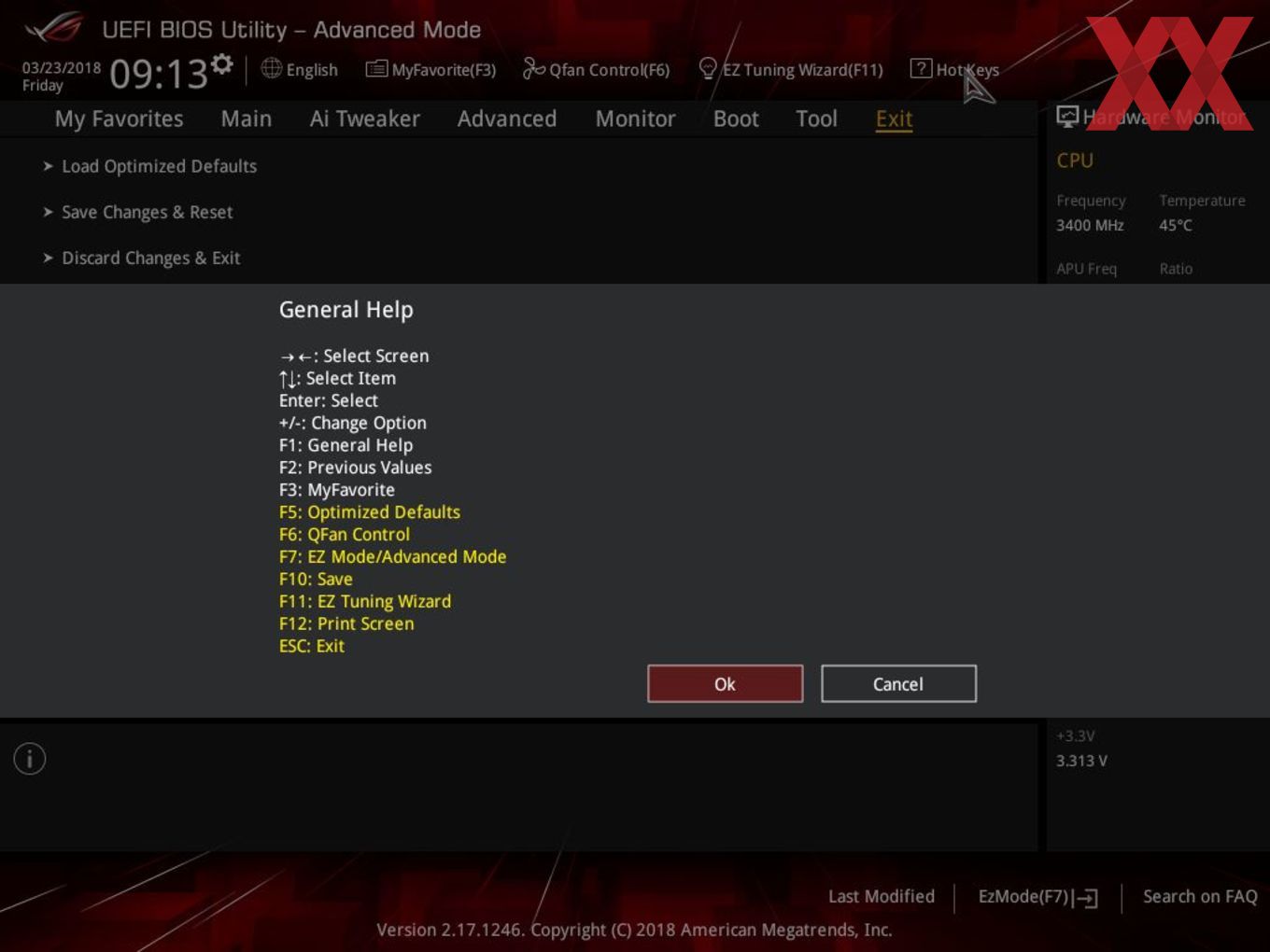Click the F1: General Help line
The width and height of the screenshot is (1270, 952).
pos(346,445)
